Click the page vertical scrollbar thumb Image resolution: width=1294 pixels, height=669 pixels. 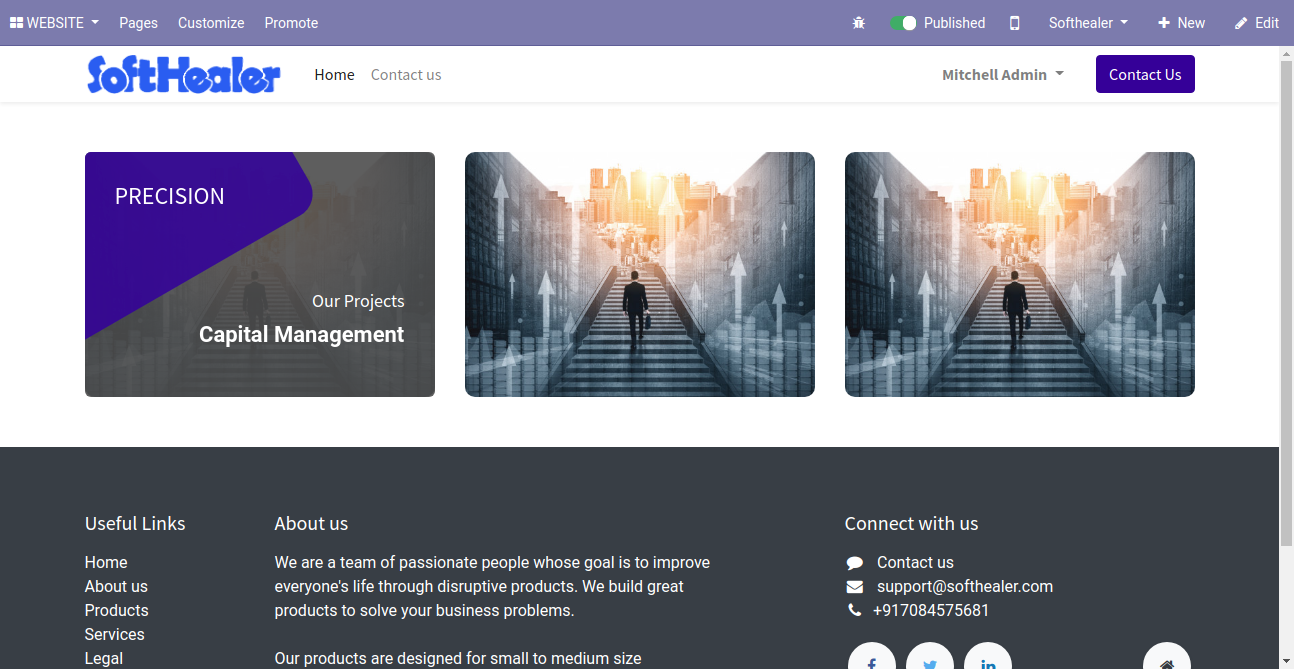click(x=1287, y=303)
